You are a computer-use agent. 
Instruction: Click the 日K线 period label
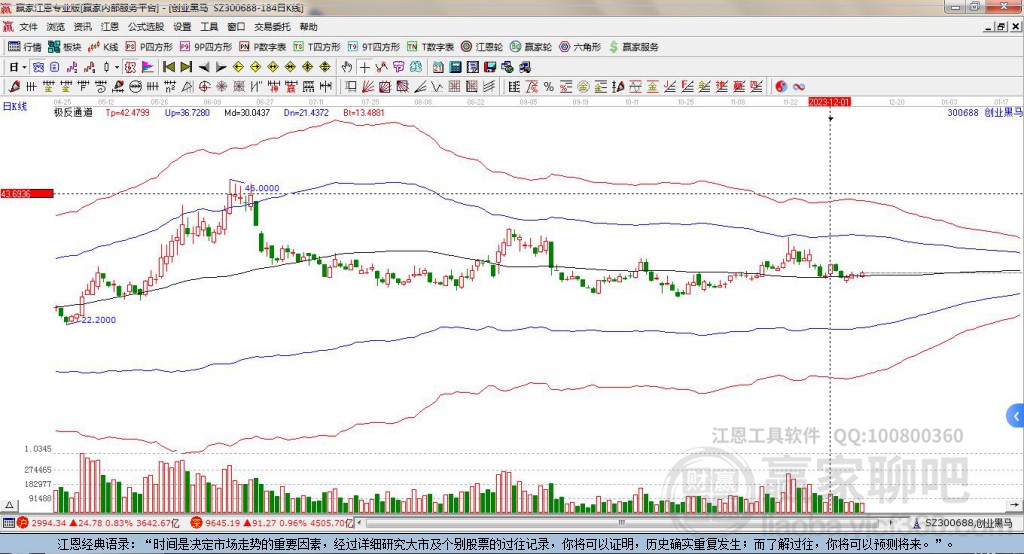[x=14, y=106]
